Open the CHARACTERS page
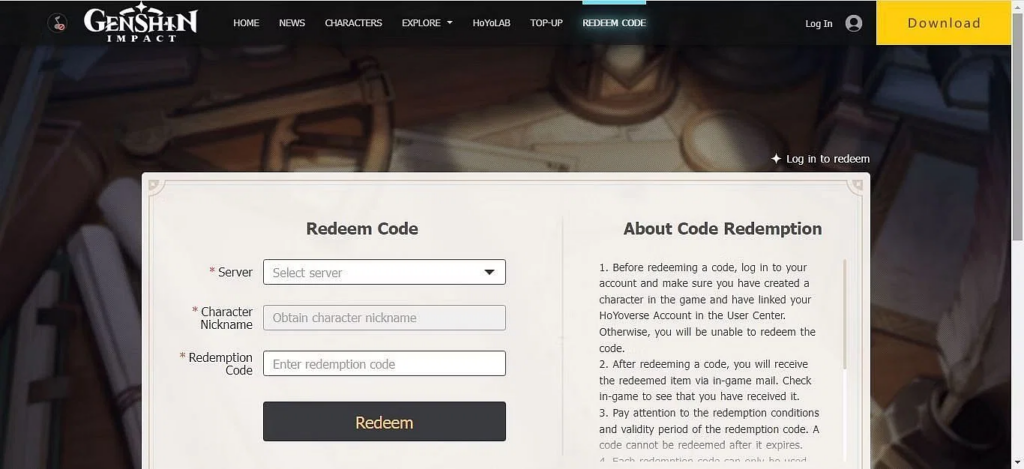The width and height of the screenshot is (1024, 469). click(353, 23)
